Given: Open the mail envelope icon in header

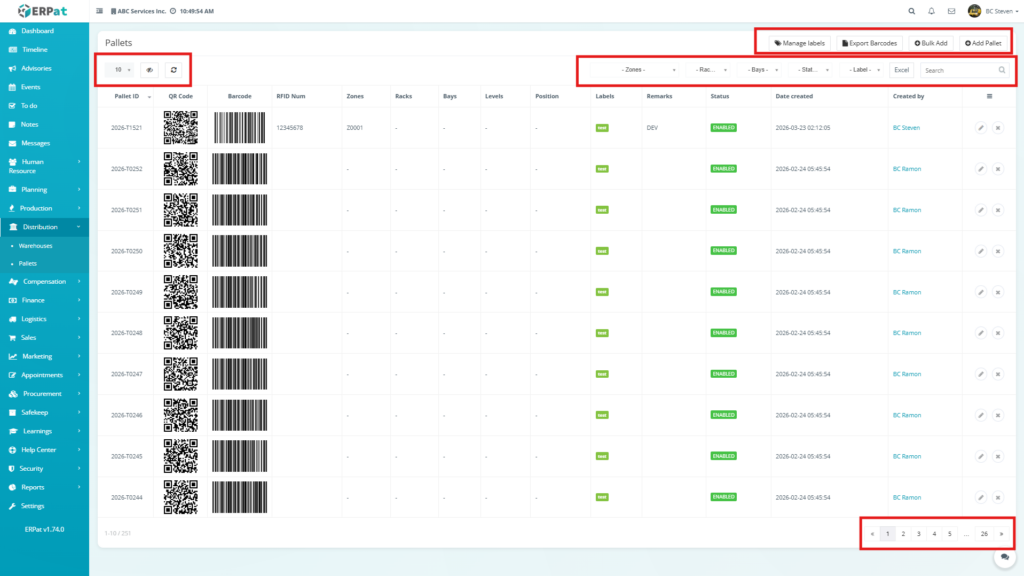Looking at the screenshot, I should point(951,11).
